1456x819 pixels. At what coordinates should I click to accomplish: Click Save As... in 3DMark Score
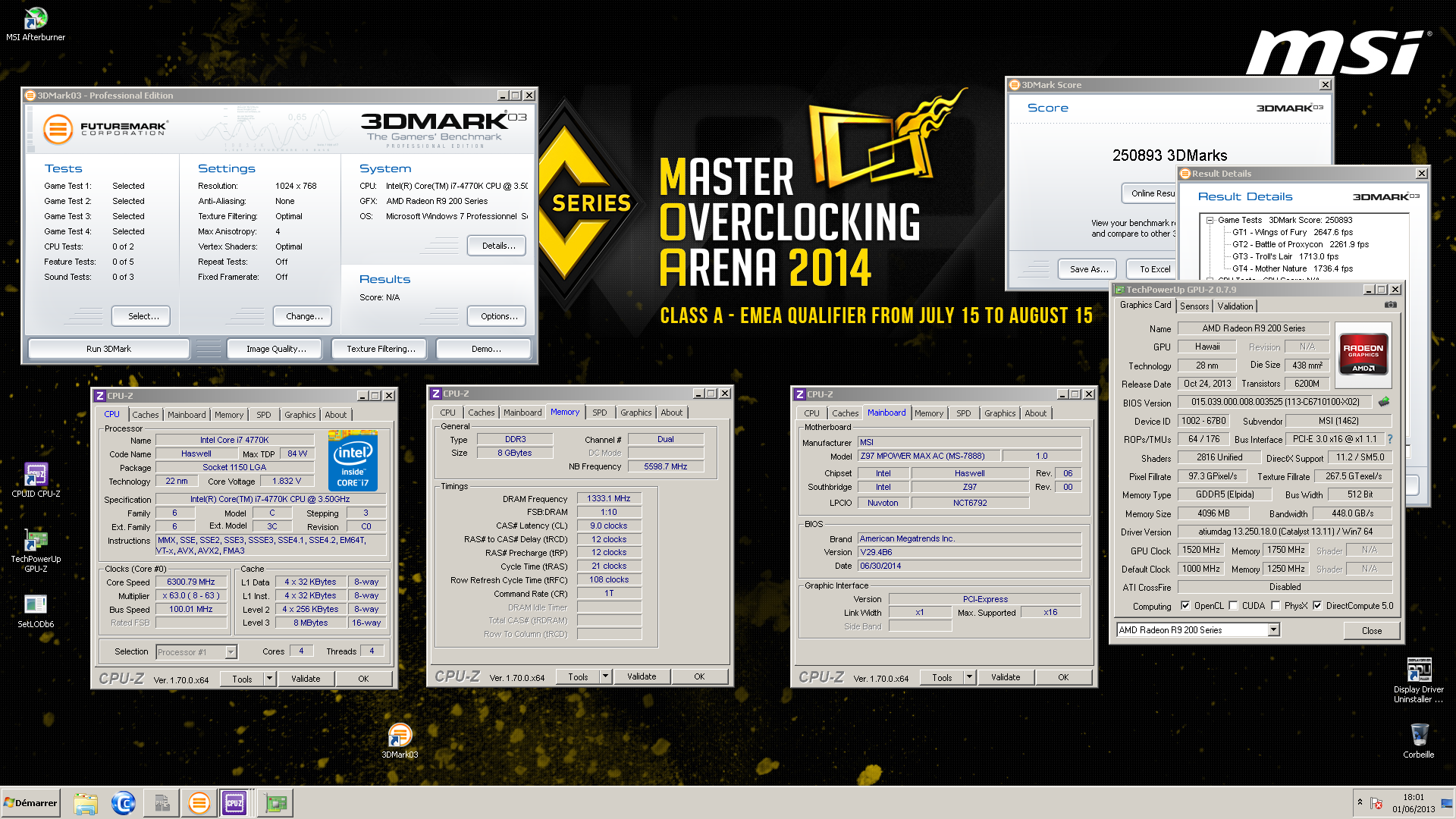1088,269
